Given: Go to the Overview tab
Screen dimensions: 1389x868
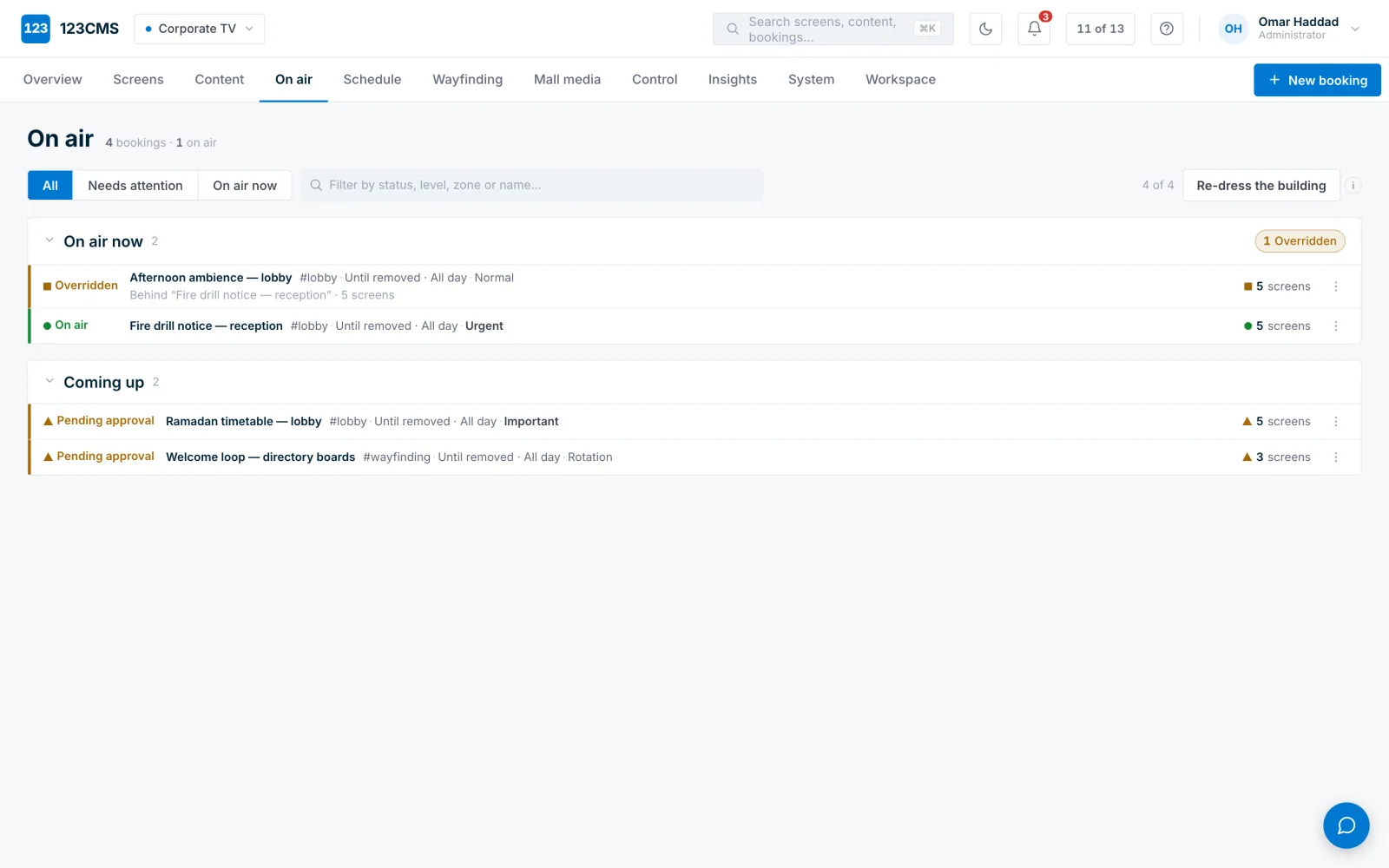Looking at the screenshot, I should [52, 80].
